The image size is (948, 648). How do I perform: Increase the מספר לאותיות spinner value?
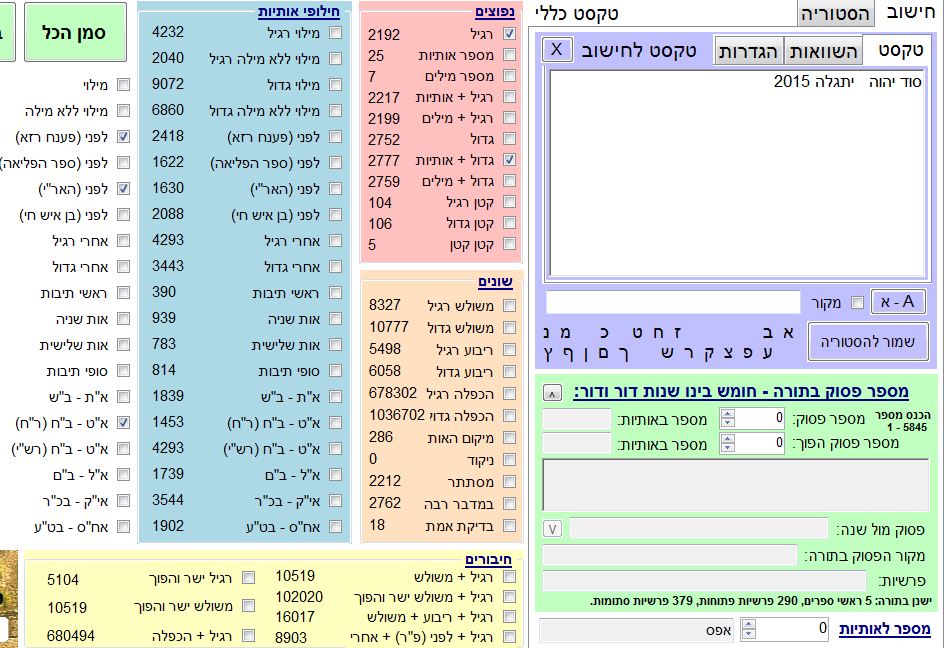tap(750, 623)
